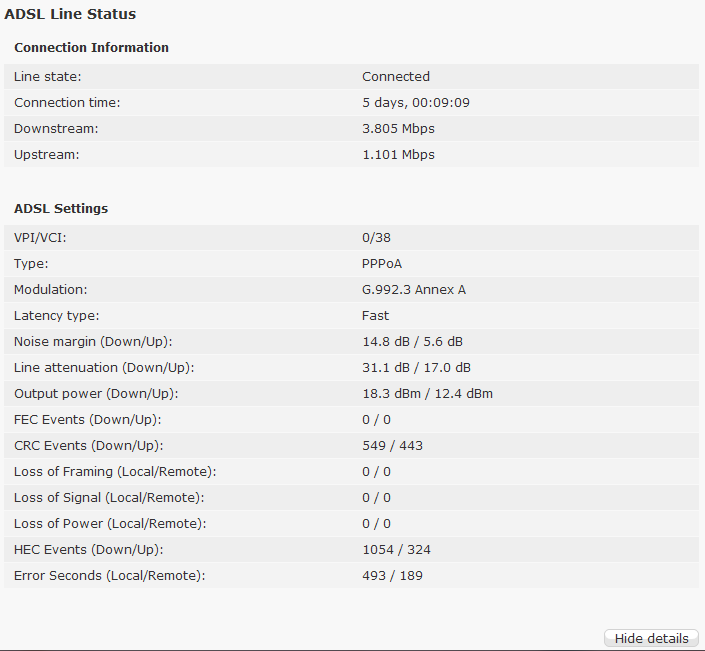Click the Hide details button
The width and height of the screenshot is (705, 651).
pos(651,638)
